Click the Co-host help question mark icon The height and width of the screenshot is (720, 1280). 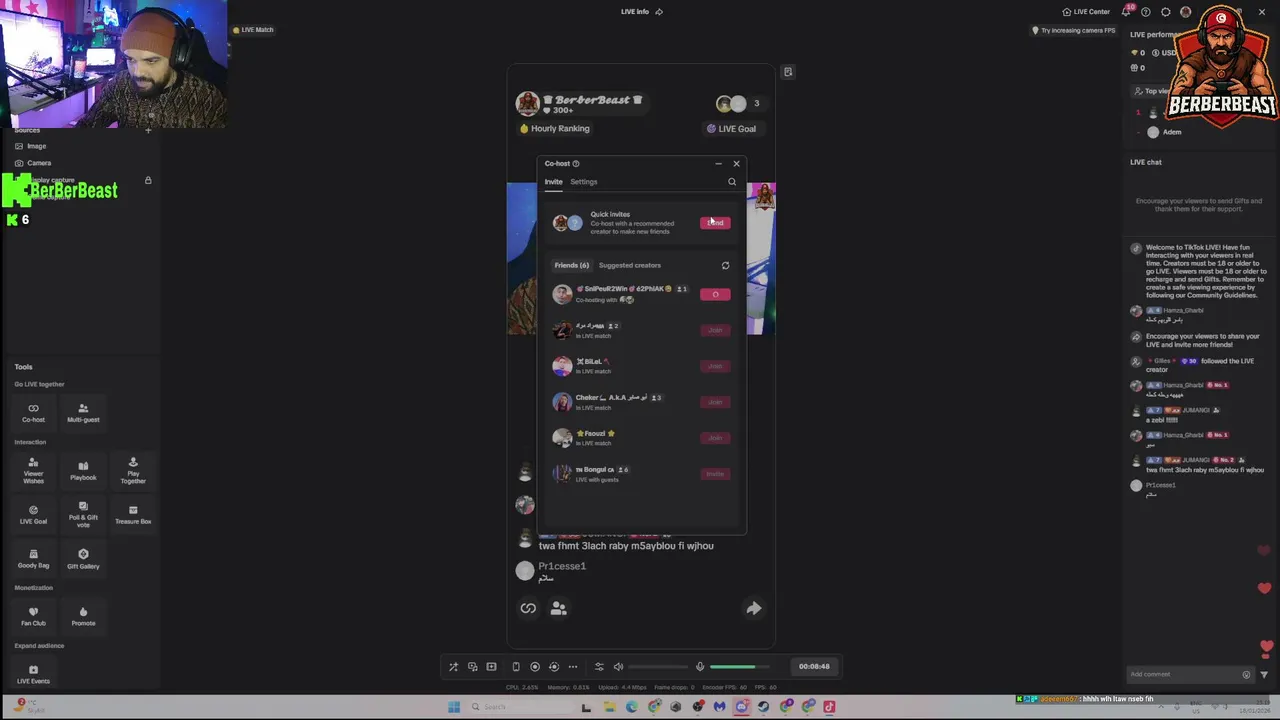tap(575, 163)
